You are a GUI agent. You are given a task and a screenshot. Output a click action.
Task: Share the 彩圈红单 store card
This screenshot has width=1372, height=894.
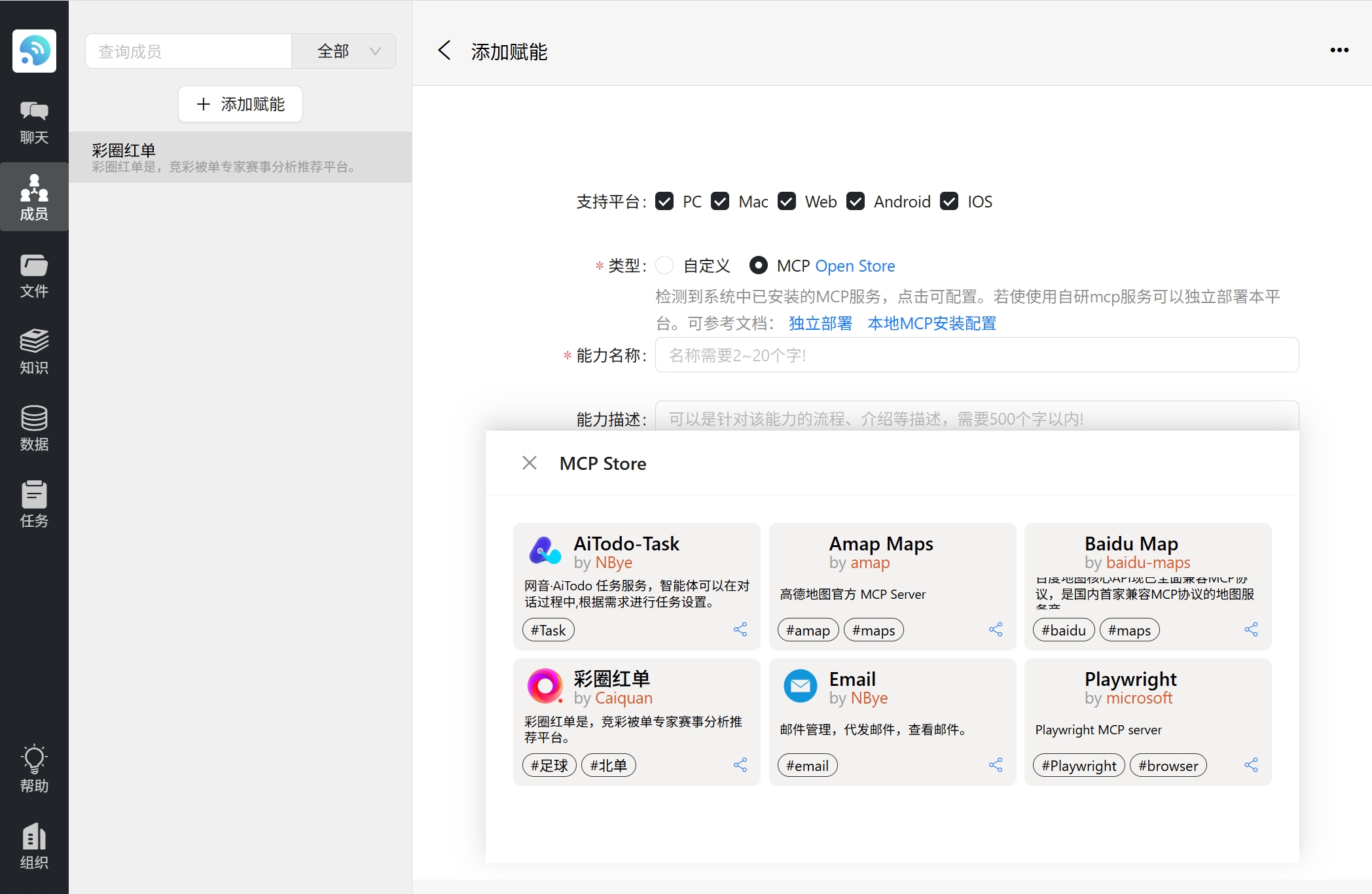click(x=740, y=765)
